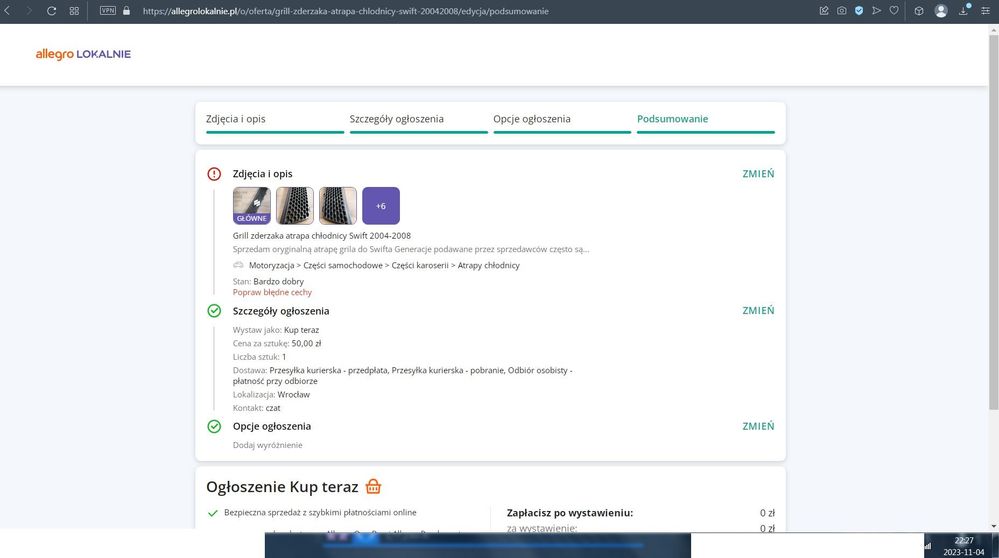Click the price 50,00 zł value
The height and width of the screenshot is (558, 999).
306,343
